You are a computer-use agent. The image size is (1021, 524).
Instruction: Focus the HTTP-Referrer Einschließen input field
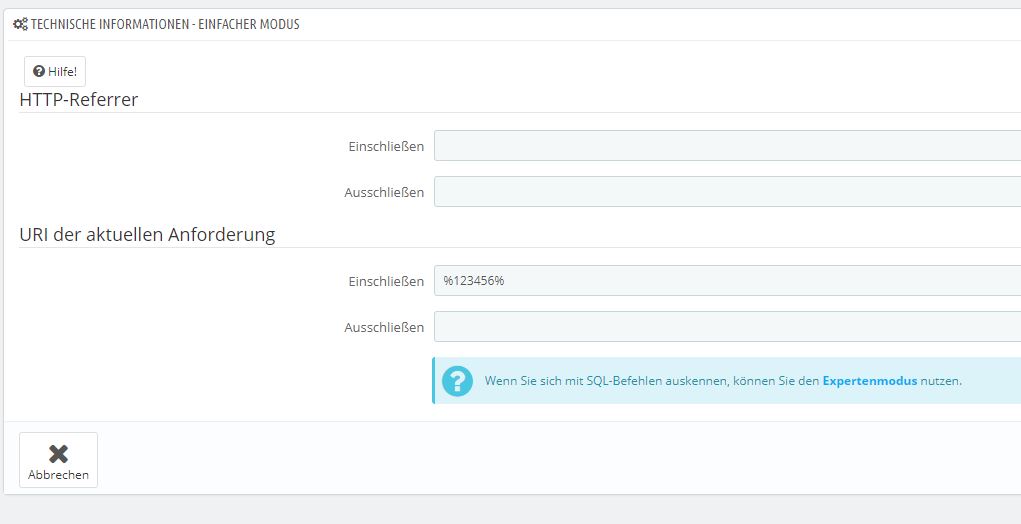click(727, 146)
